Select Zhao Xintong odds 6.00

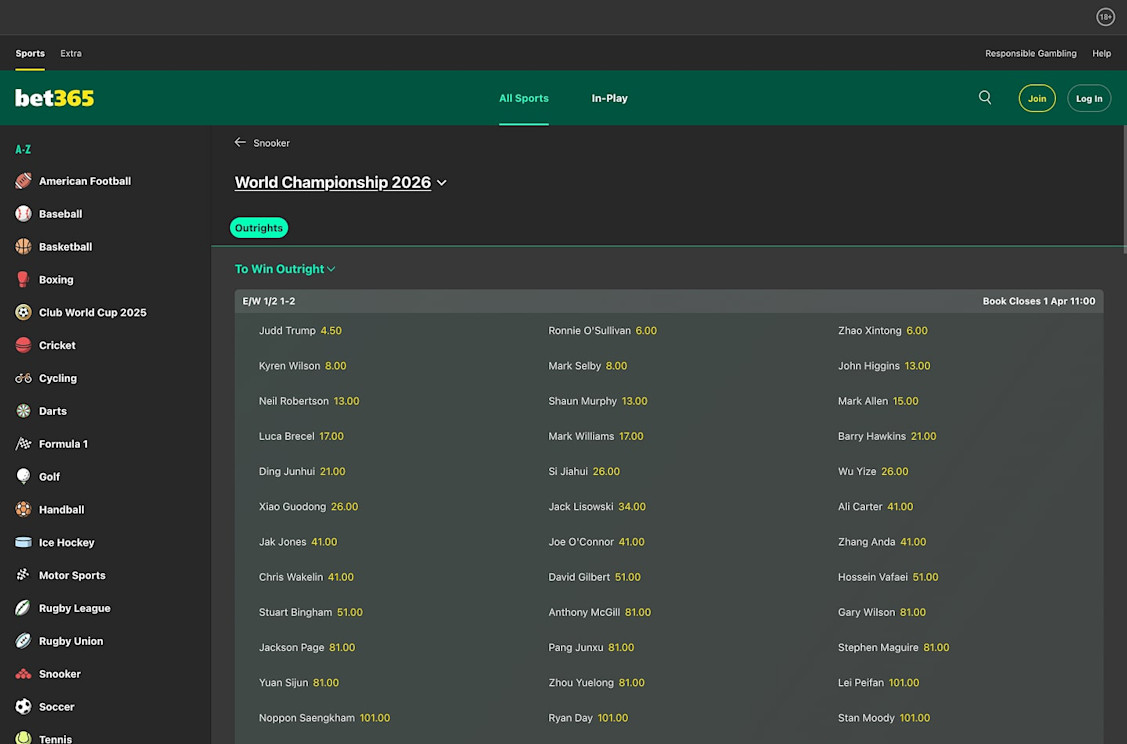pyautogui.click(x=883, y=331)
